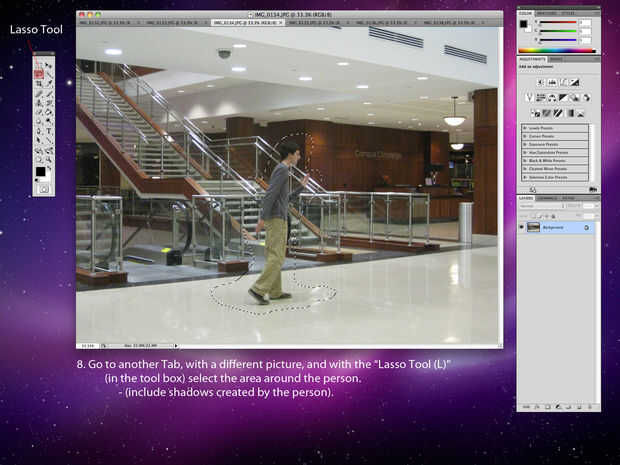Select the Eraser tool

[x=39, y=112]
